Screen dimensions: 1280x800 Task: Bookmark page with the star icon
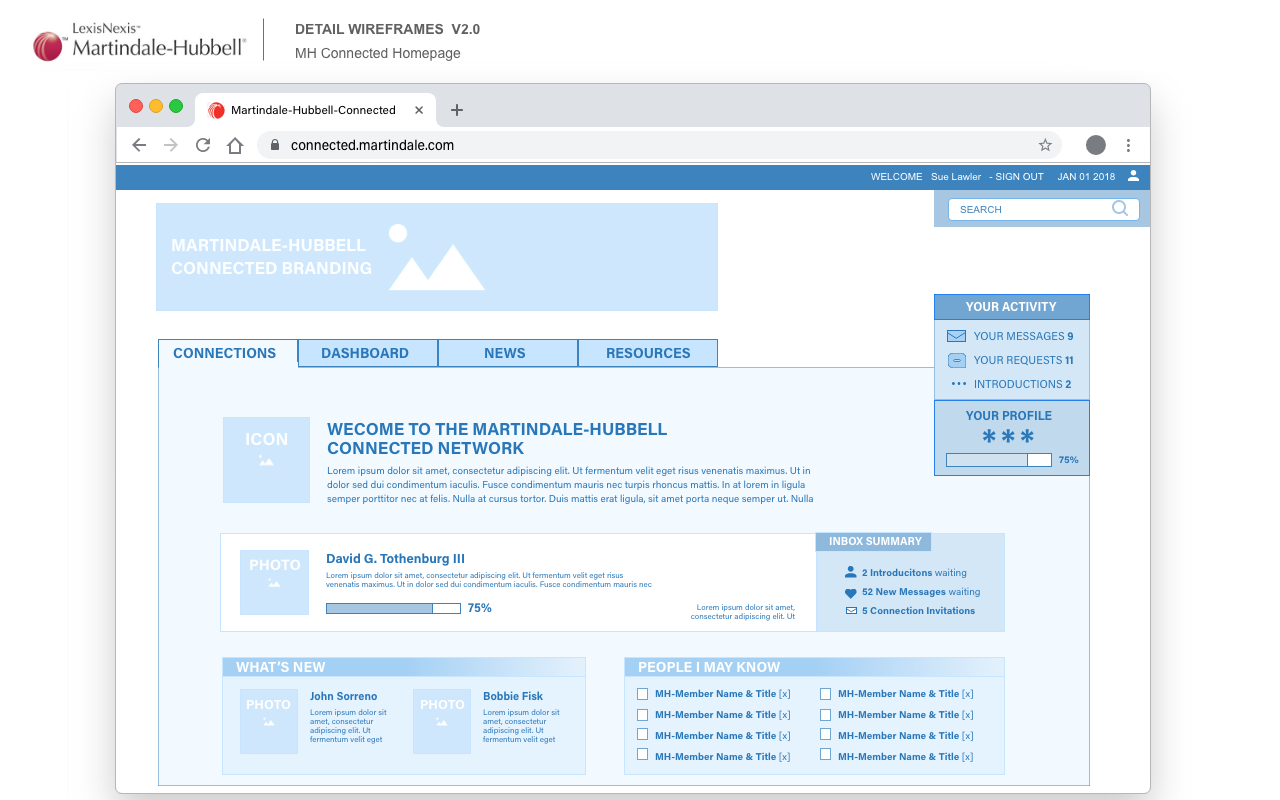pos(1045,145)
